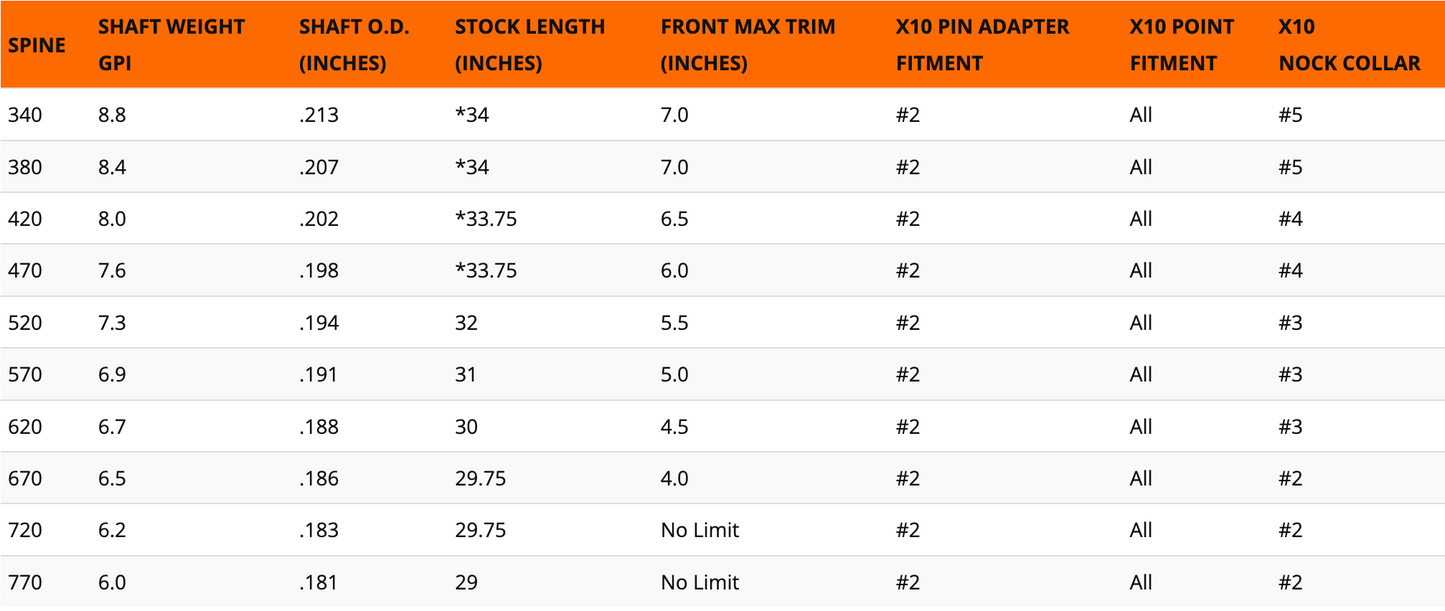The image size is (1445, 611).
Task: Click the X10 PIN ADAPTER FITMENT header
Action: click(983, 45)
